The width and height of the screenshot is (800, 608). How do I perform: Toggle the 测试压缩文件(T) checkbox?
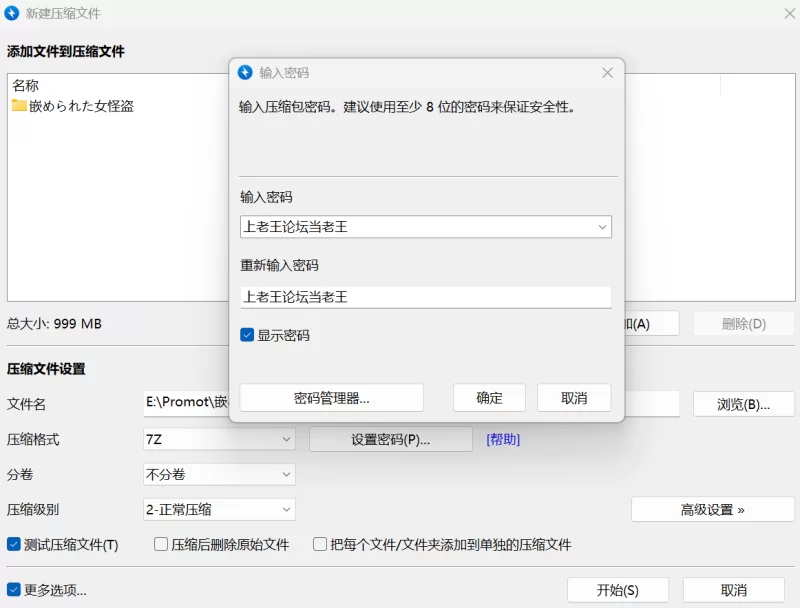point(14,544)
